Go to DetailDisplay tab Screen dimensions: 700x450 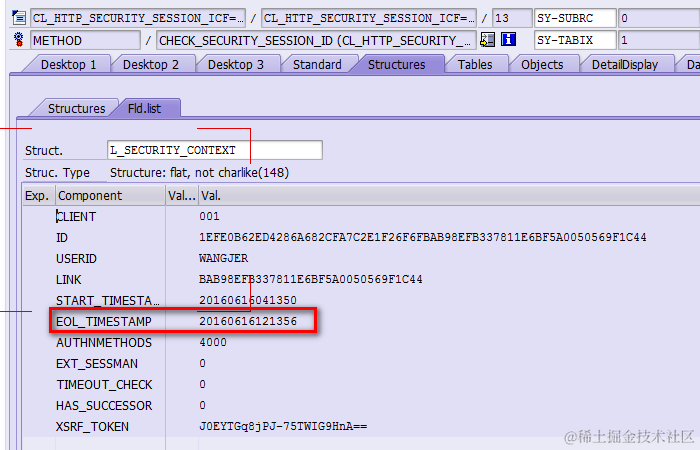pos(625,65)
